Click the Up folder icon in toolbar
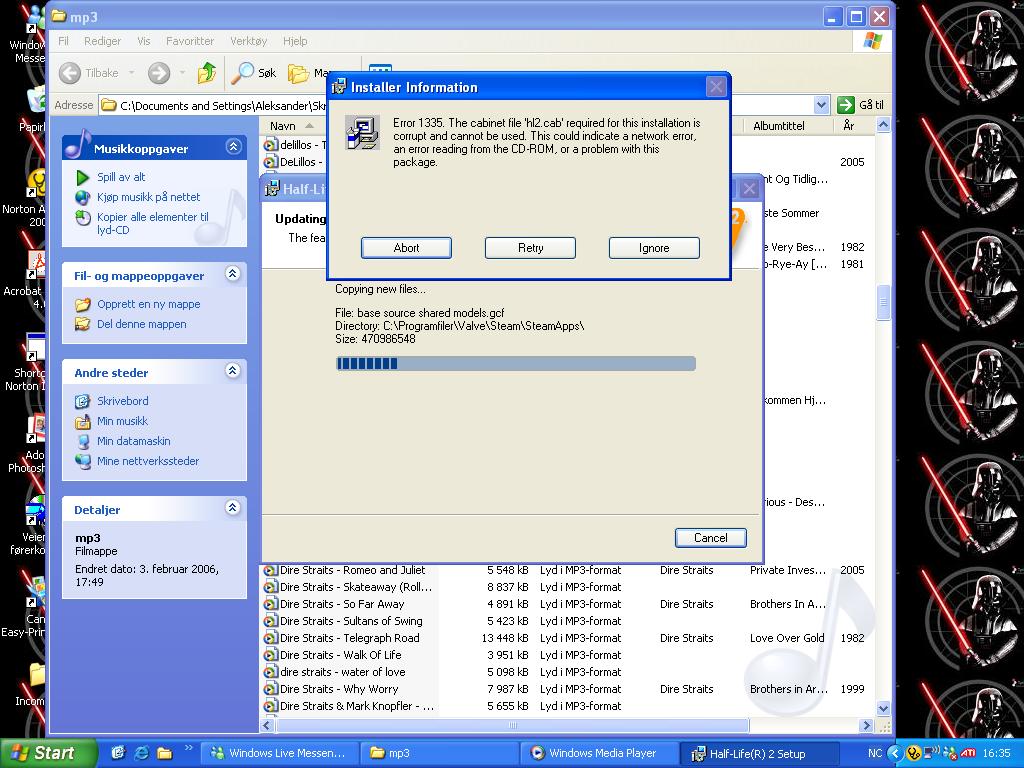The width and height of the screenshot is (1024, 768). (x=207, y=73)
